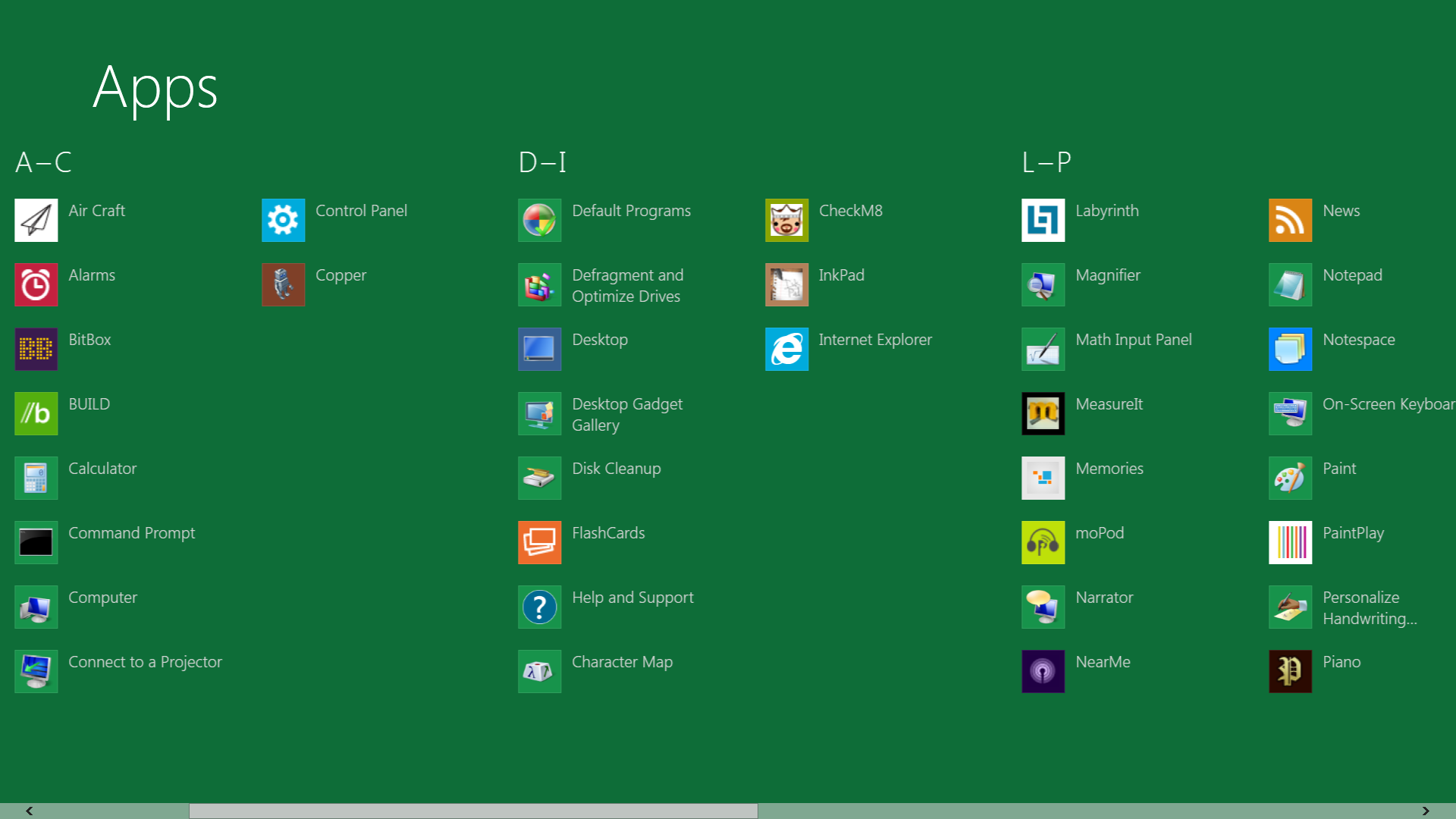
Task: Open the PaintPlay colored stripes icon
Action: (x=1291, y=542)
